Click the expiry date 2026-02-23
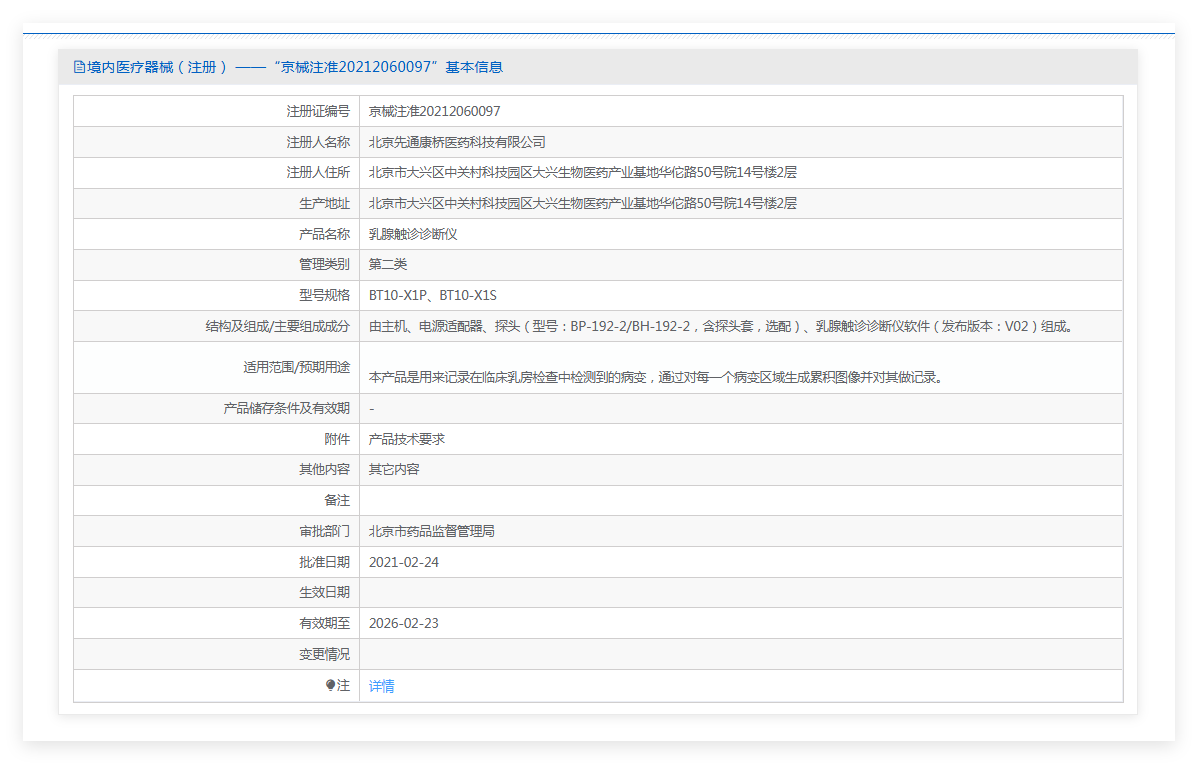 coord(403,623)
